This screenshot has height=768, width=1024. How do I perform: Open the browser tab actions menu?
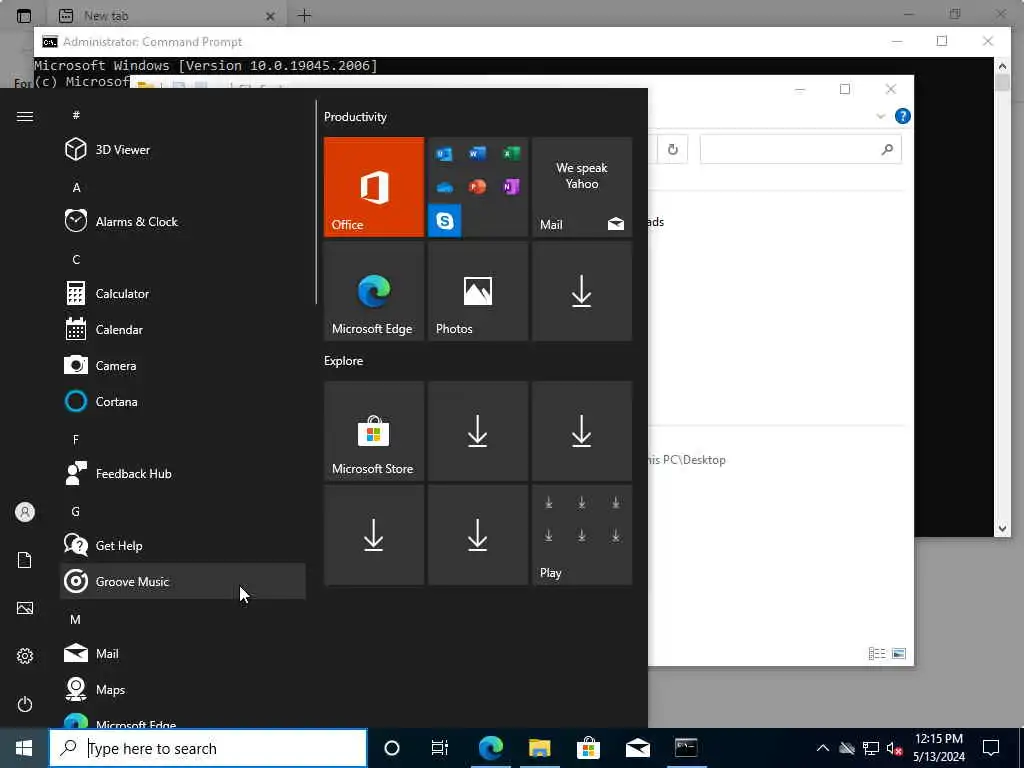(x=24, y=16)
